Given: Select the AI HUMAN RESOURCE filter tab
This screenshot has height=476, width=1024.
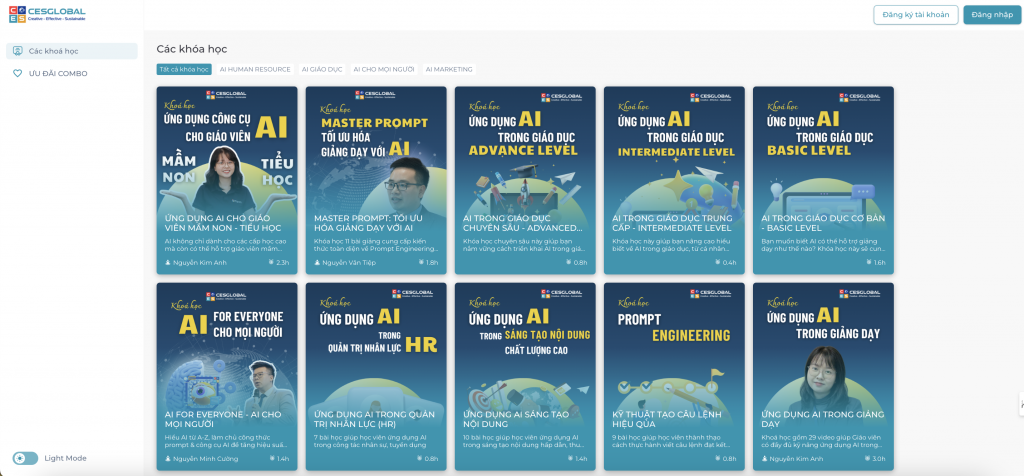Looking at the screenshot, I should click(x=255, y=69).
